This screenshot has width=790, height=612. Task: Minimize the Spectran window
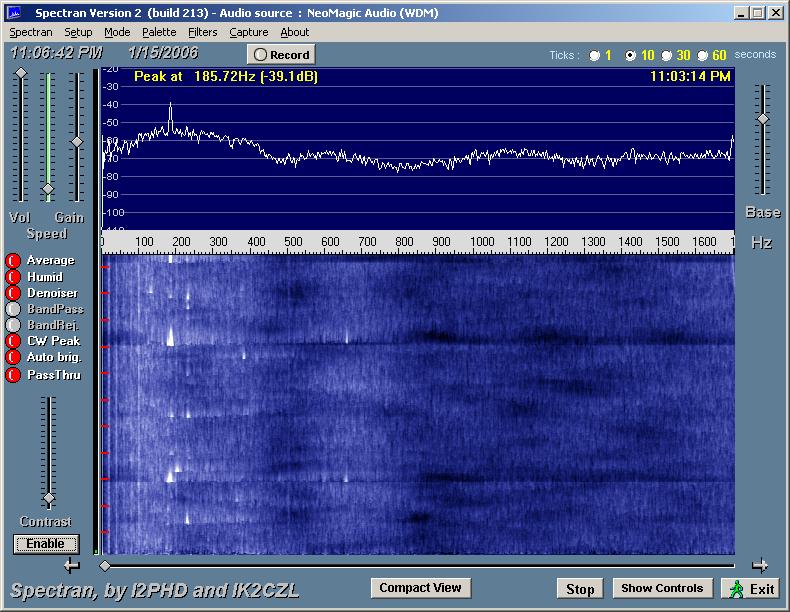coord(740,13)
